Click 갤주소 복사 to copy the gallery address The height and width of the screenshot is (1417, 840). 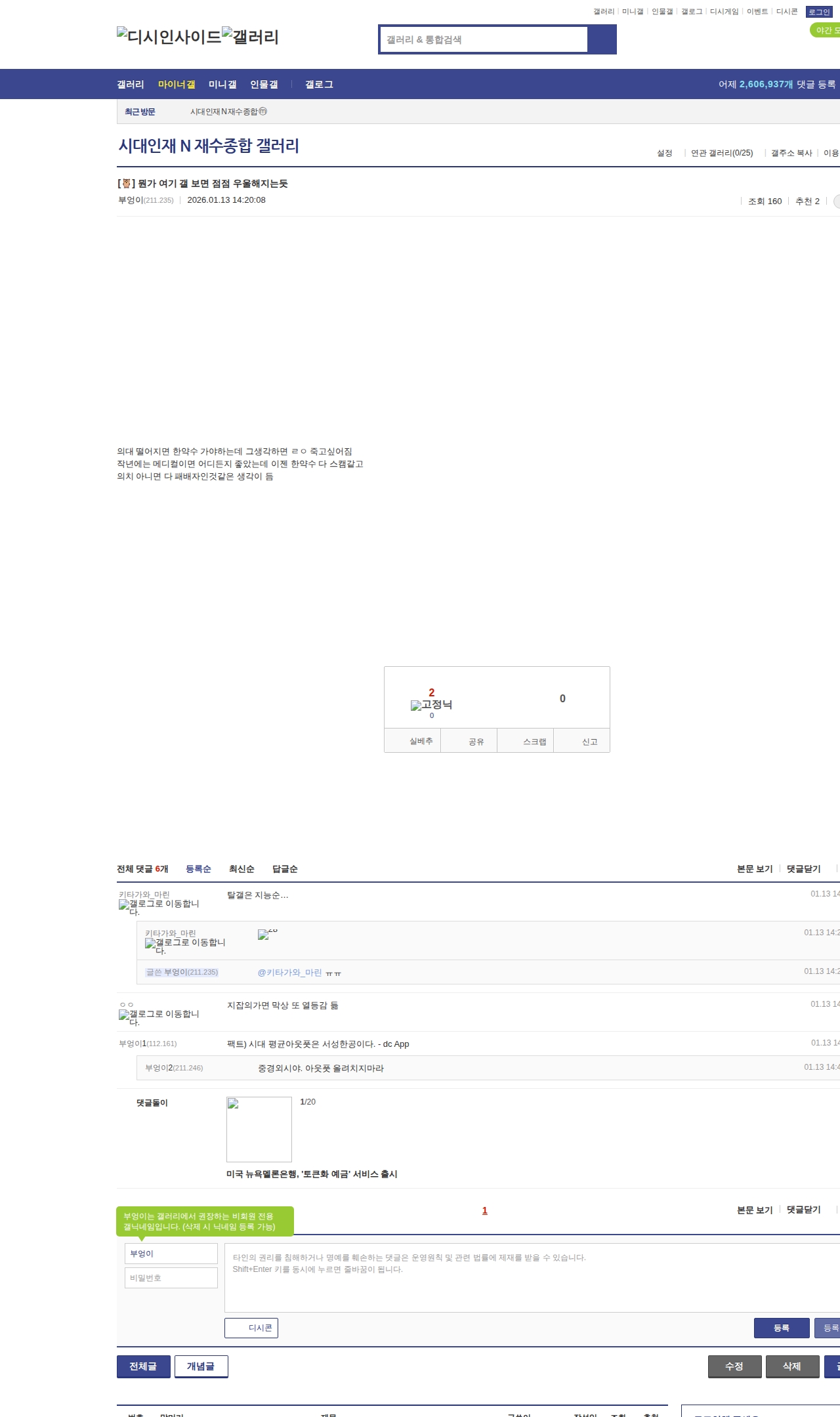(791, 153)
